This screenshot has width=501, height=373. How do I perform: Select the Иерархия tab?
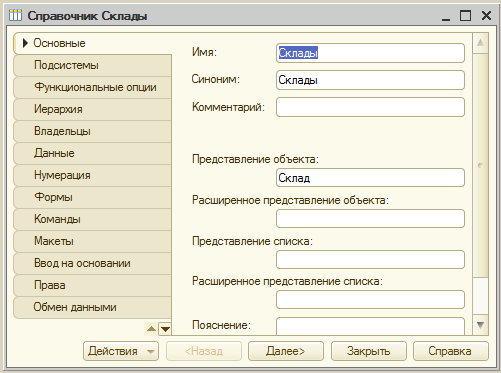[92, 109]
